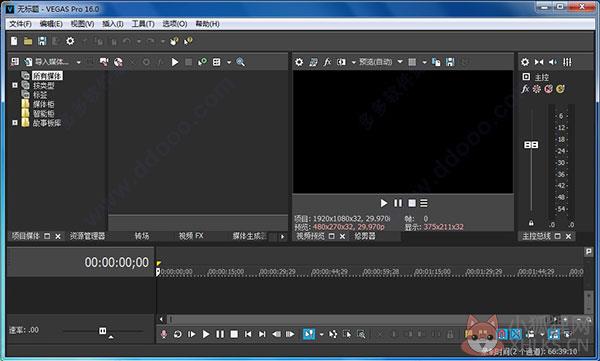
Task: Open master bus audio properties gear icon
Action: tap(525, 62)
